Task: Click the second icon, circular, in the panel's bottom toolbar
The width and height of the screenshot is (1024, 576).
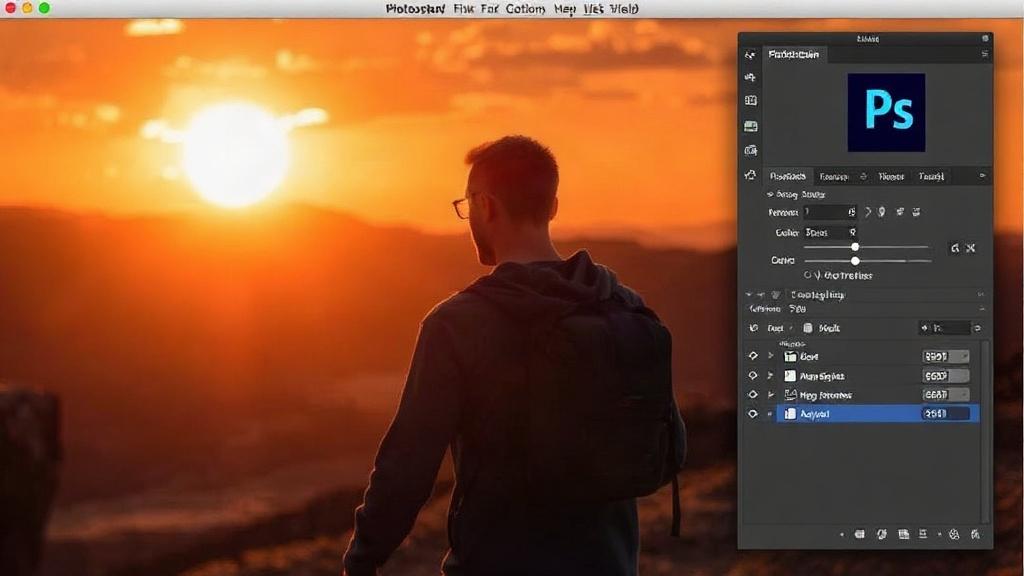Action: click(x=882, y=534)
